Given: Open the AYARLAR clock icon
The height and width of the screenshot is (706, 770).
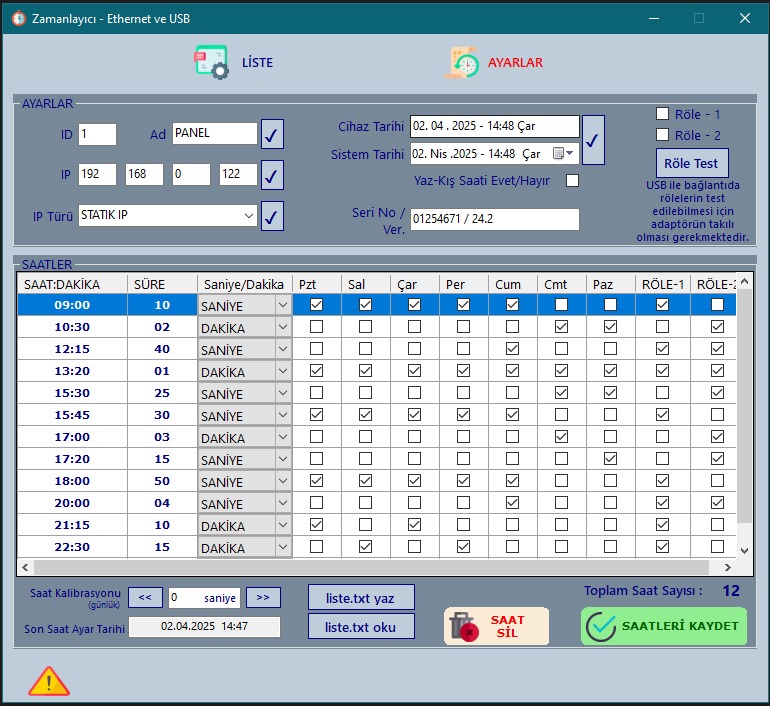Looking at the screenshot, I should [463, 62].
